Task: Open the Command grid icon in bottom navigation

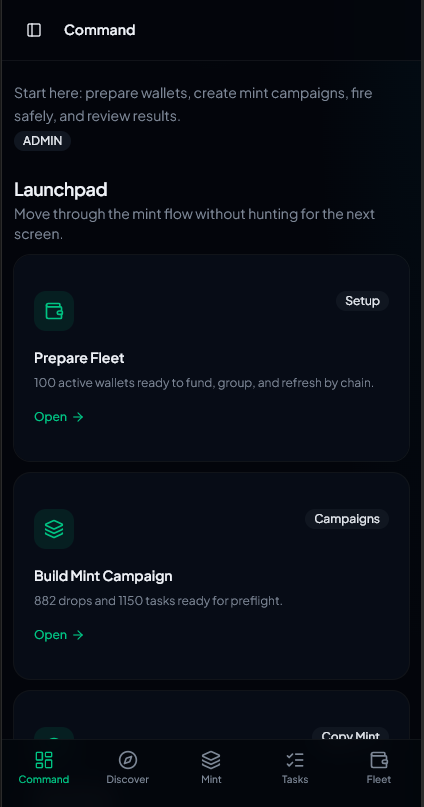Action: click(x=44, y=760)
